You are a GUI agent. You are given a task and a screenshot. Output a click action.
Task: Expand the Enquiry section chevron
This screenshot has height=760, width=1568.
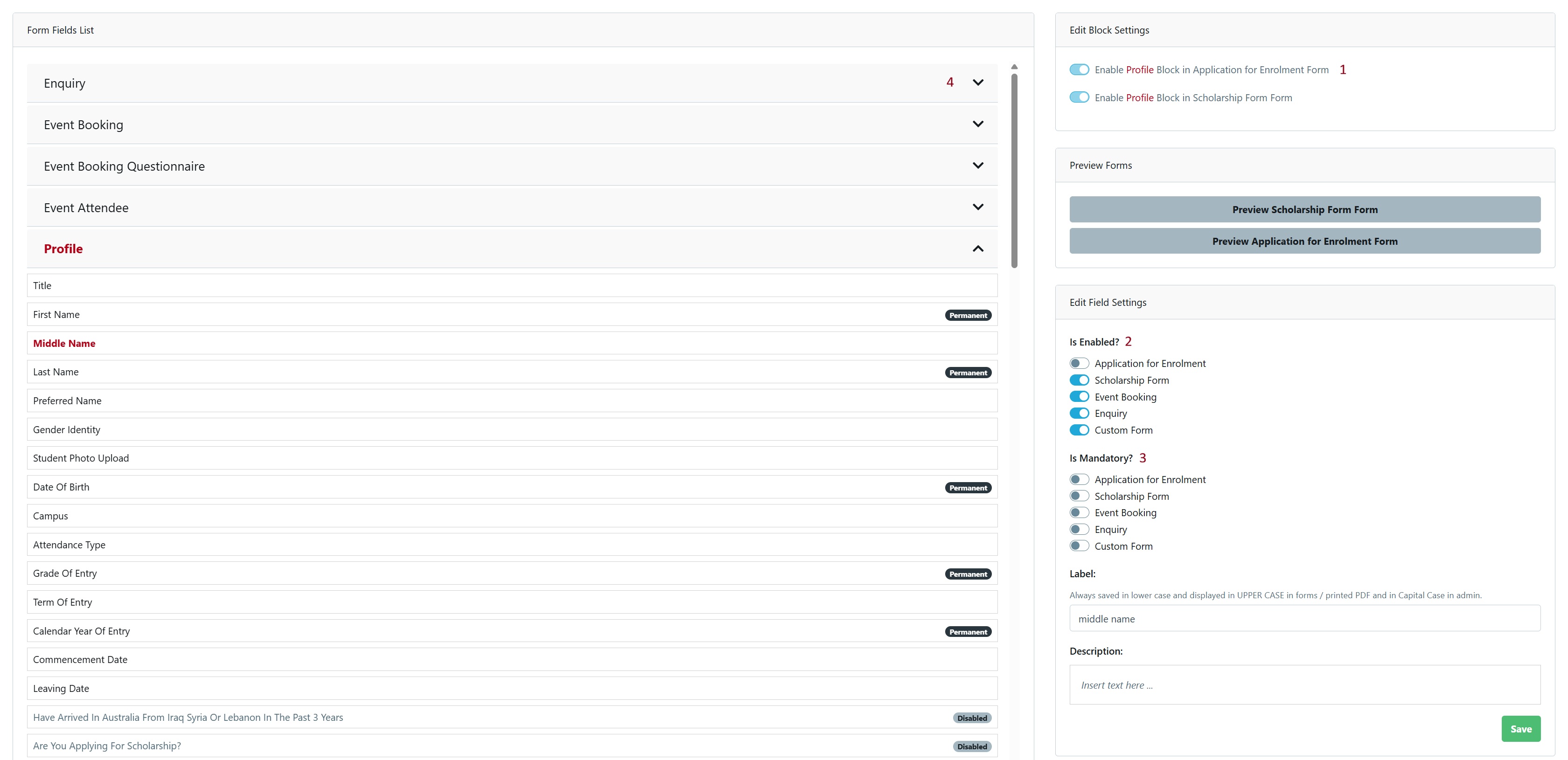[x=977, y=83]
